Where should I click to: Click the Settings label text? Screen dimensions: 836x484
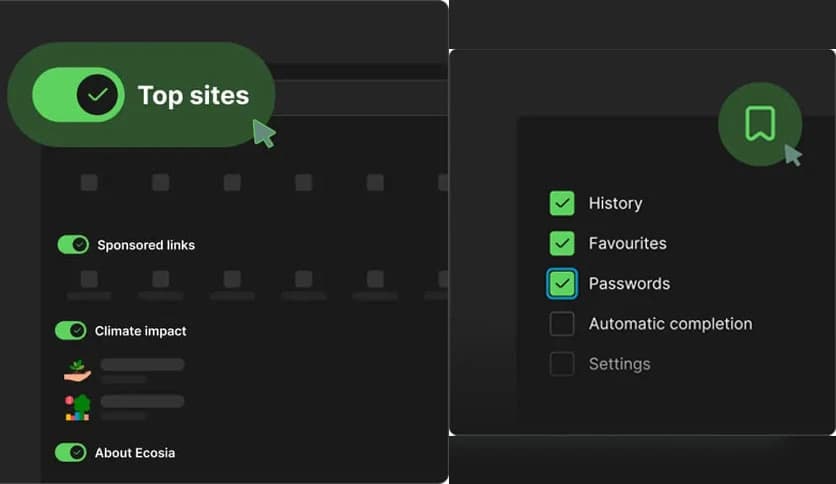(x=620, y=364)
